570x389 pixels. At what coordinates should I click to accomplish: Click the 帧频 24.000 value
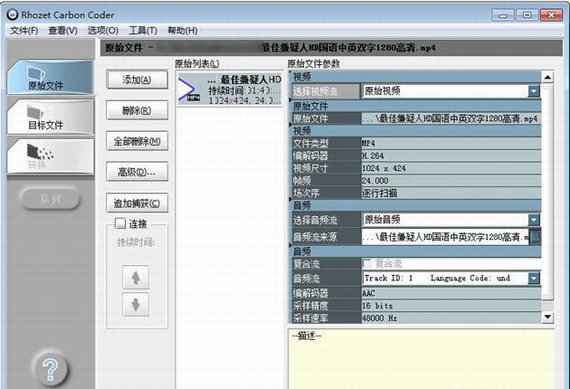(451, 180)
